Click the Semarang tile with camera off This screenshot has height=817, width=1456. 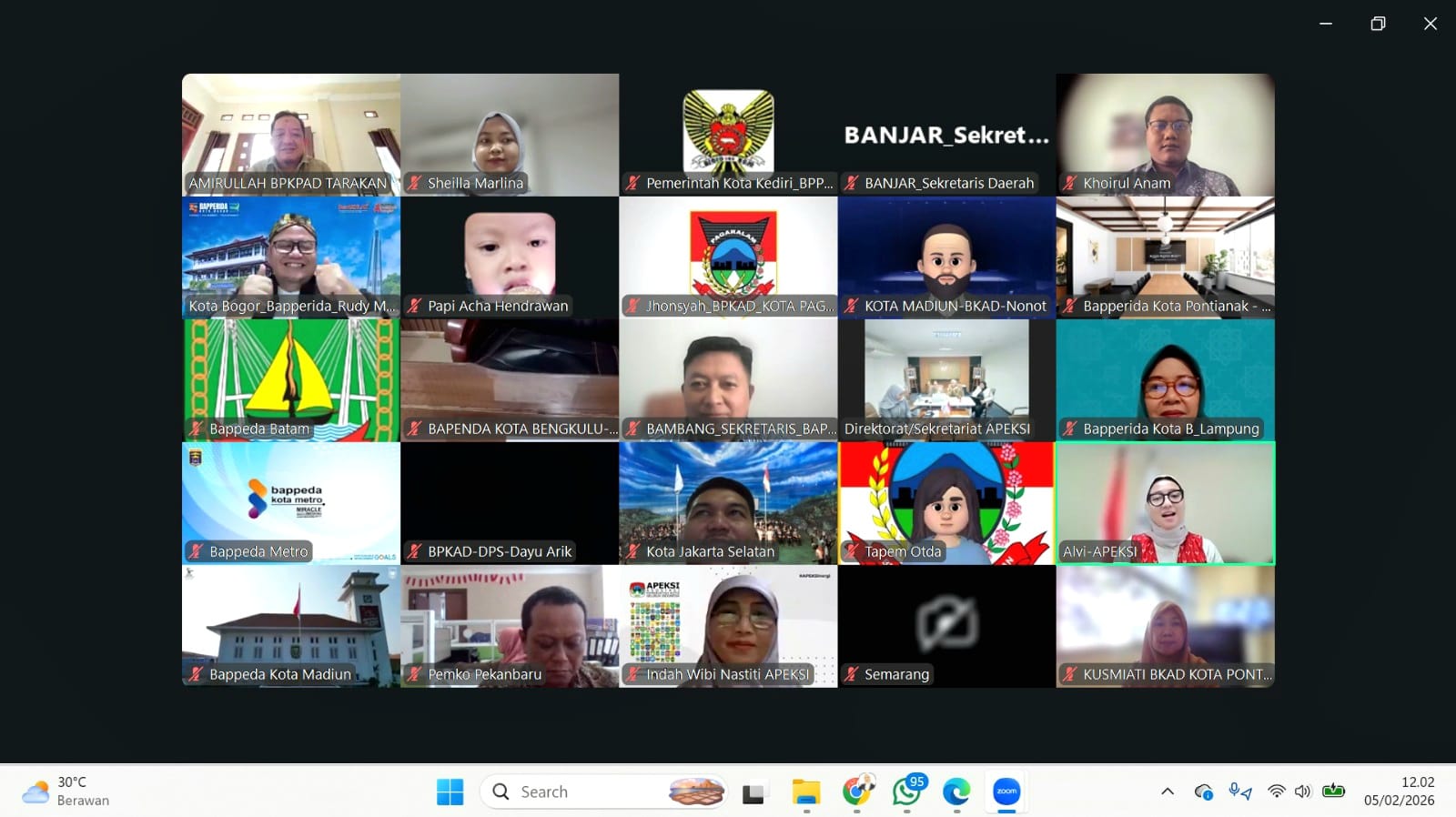click(946, 625)
